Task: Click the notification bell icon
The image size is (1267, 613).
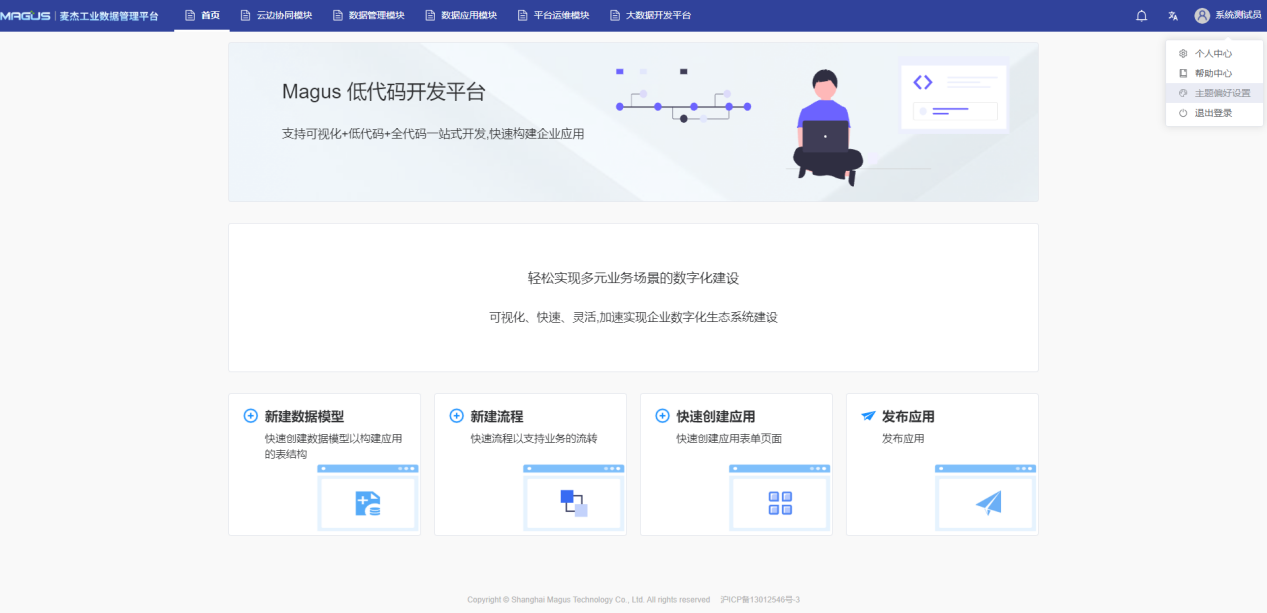Action: click(1141, 16)
